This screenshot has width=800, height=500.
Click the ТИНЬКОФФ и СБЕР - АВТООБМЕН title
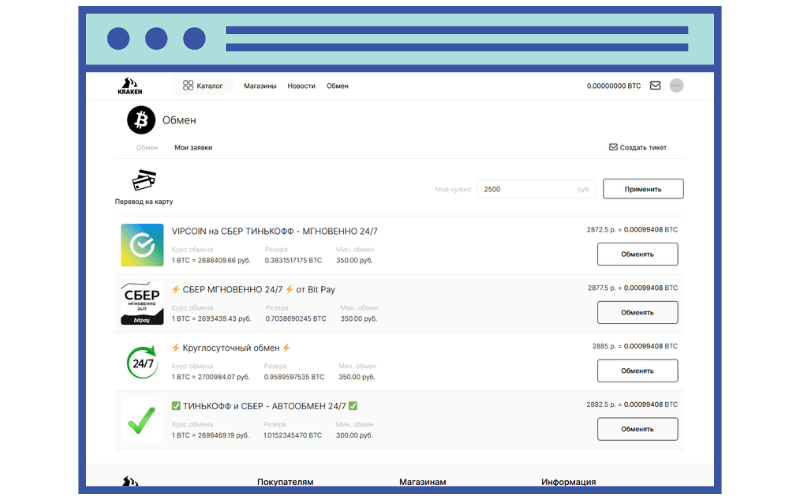[264, 406]
